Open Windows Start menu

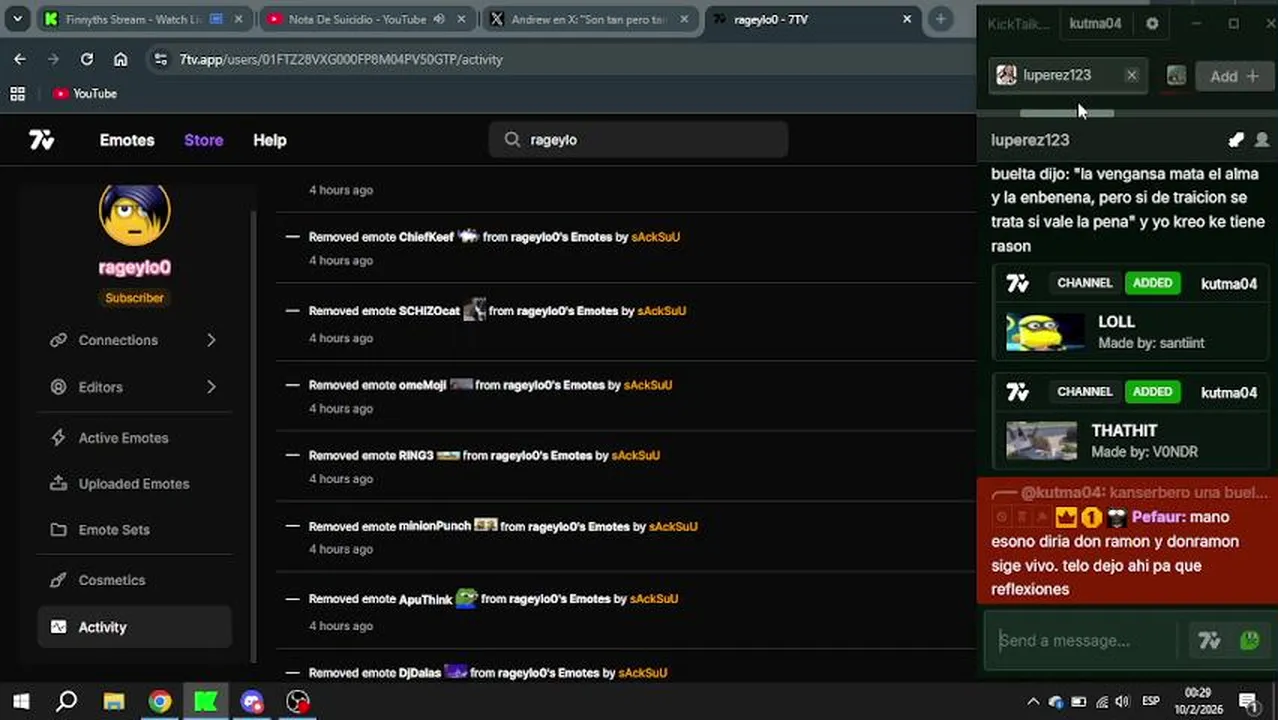coord(21,701)
